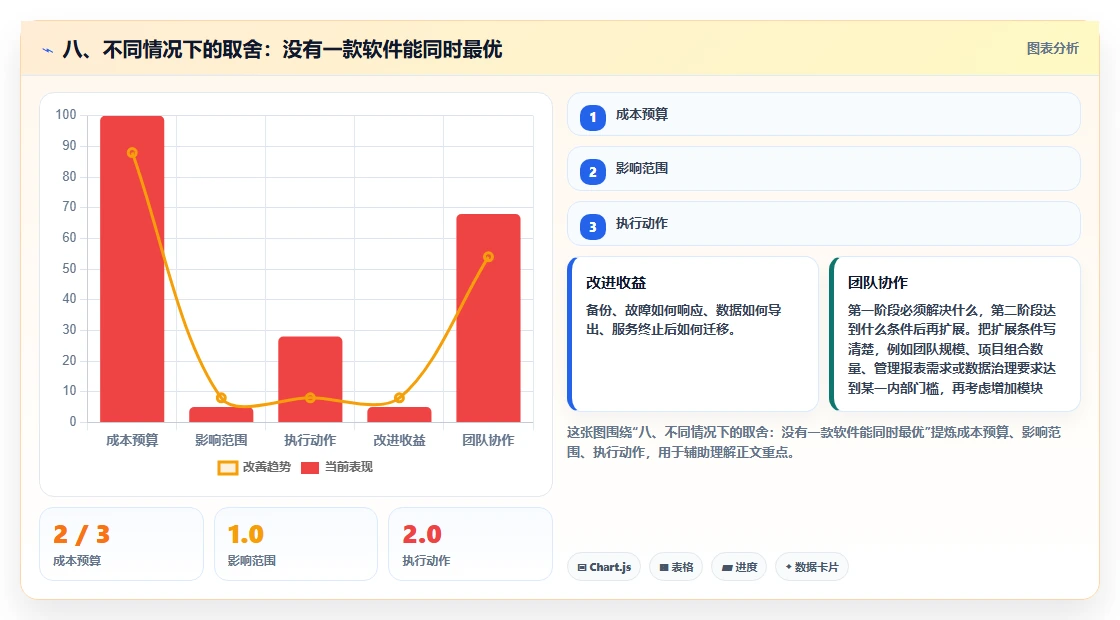Click the 数据卡片 tag
This screenshot has height=620, width=1120.
coord(812,567)
